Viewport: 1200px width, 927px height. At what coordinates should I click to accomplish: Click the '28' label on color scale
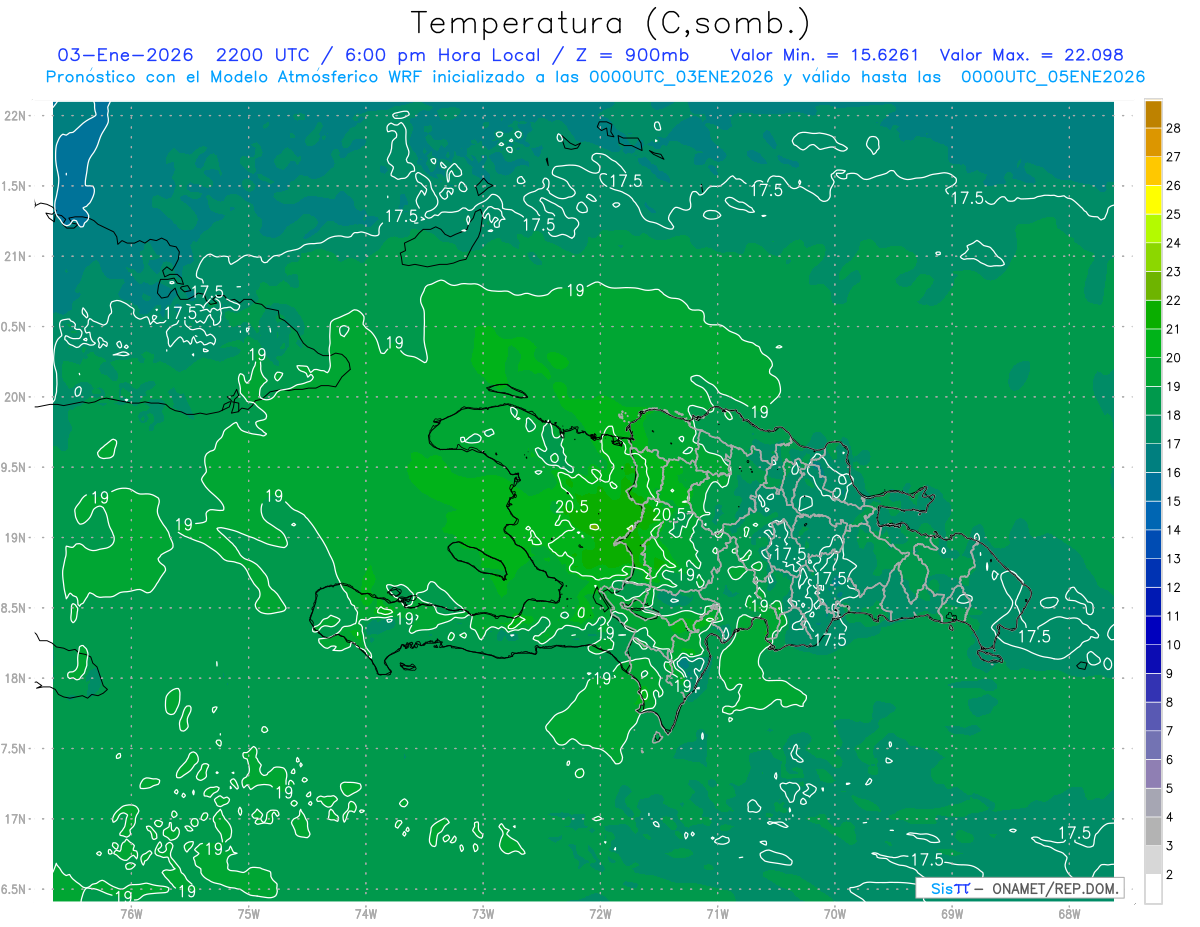pyautogui.click(x=1174, y=127)
